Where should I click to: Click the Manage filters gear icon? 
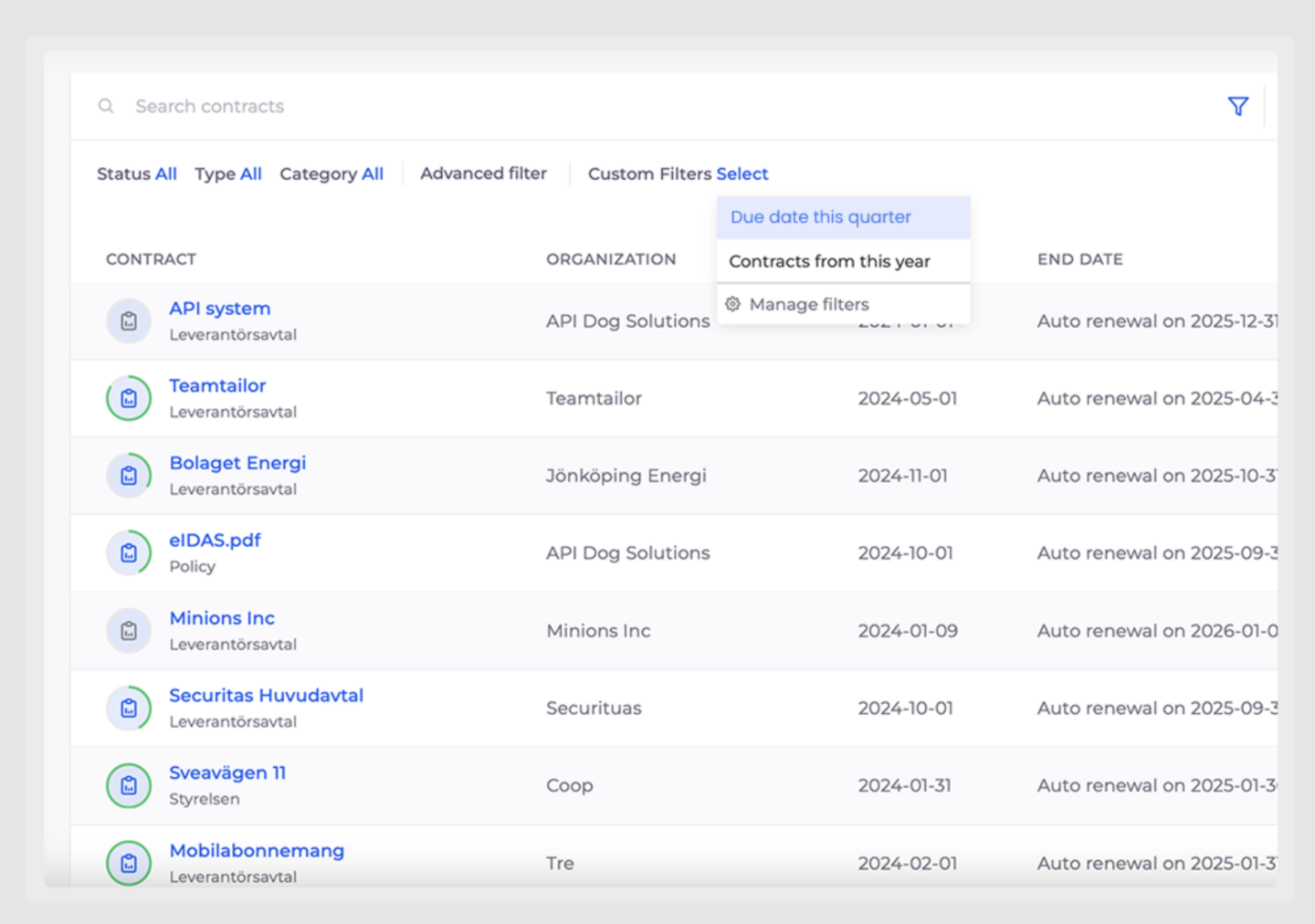pyautogui.click(x=732, y=304)
